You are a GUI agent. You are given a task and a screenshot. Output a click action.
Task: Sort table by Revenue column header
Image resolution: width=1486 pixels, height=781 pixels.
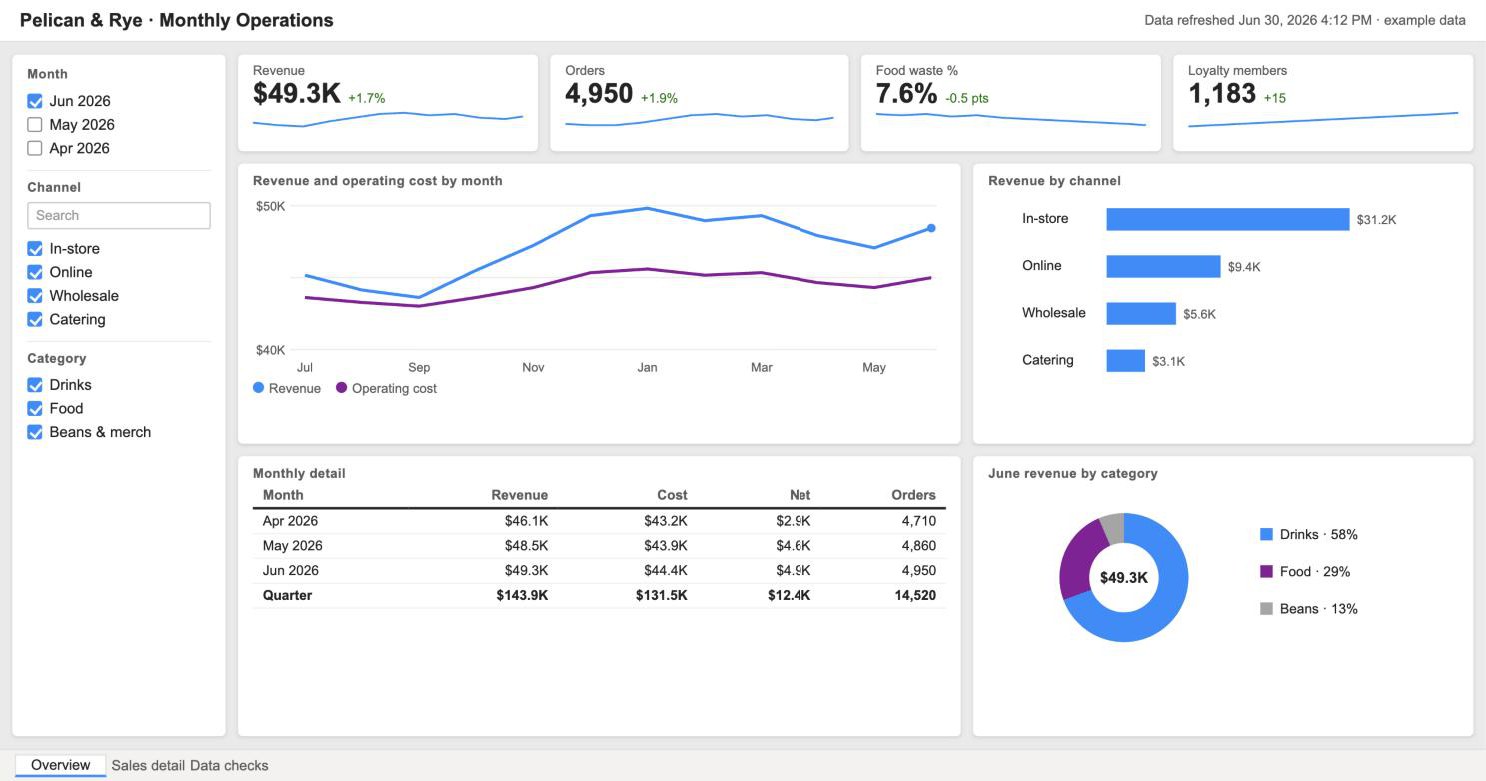(x=520, y=495)
